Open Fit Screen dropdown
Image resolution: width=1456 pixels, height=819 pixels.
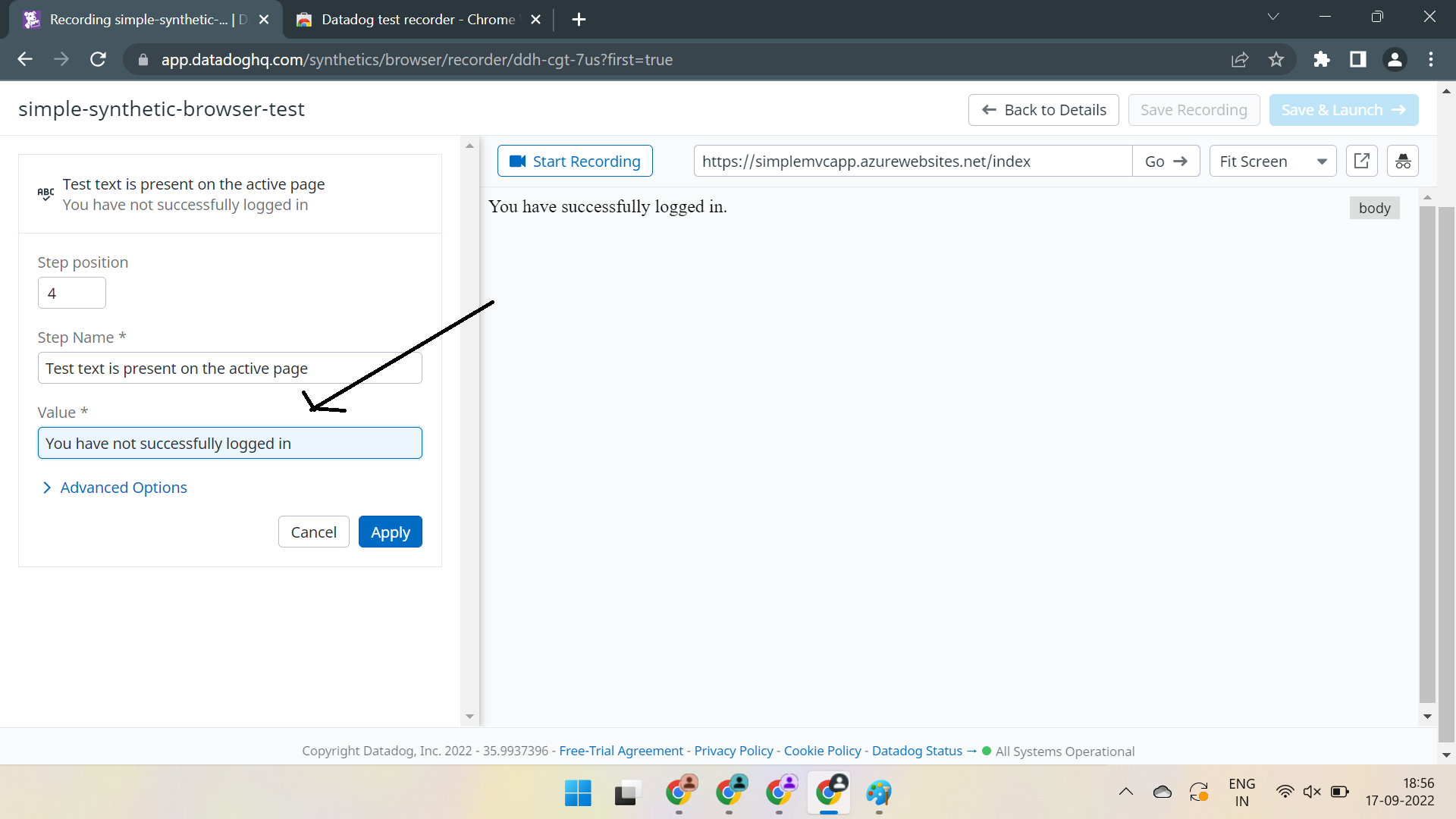click(x=1272, y=161)
